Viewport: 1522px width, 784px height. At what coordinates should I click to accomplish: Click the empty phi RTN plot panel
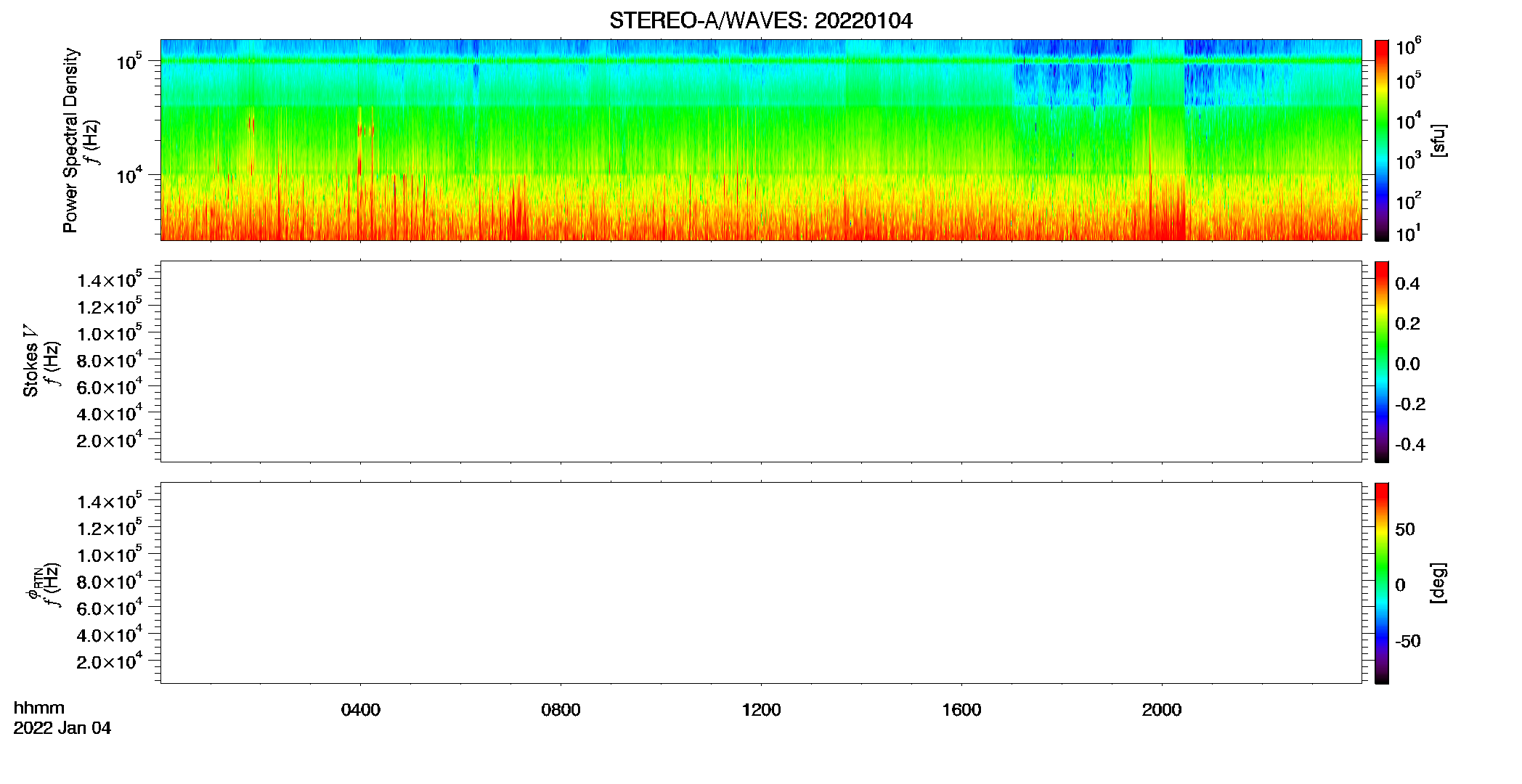tap(761, 583)
